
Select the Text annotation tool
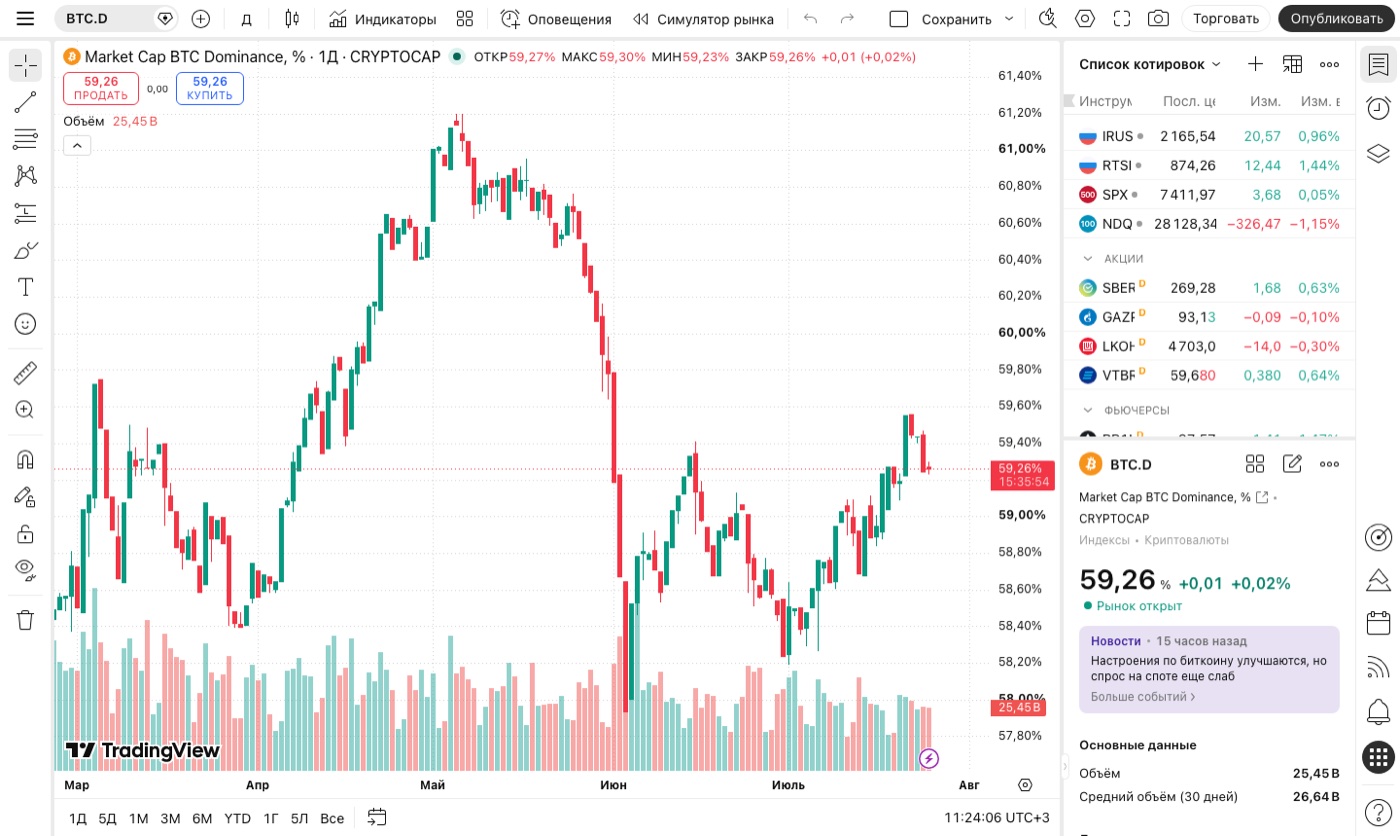click(x=25, y=287)
